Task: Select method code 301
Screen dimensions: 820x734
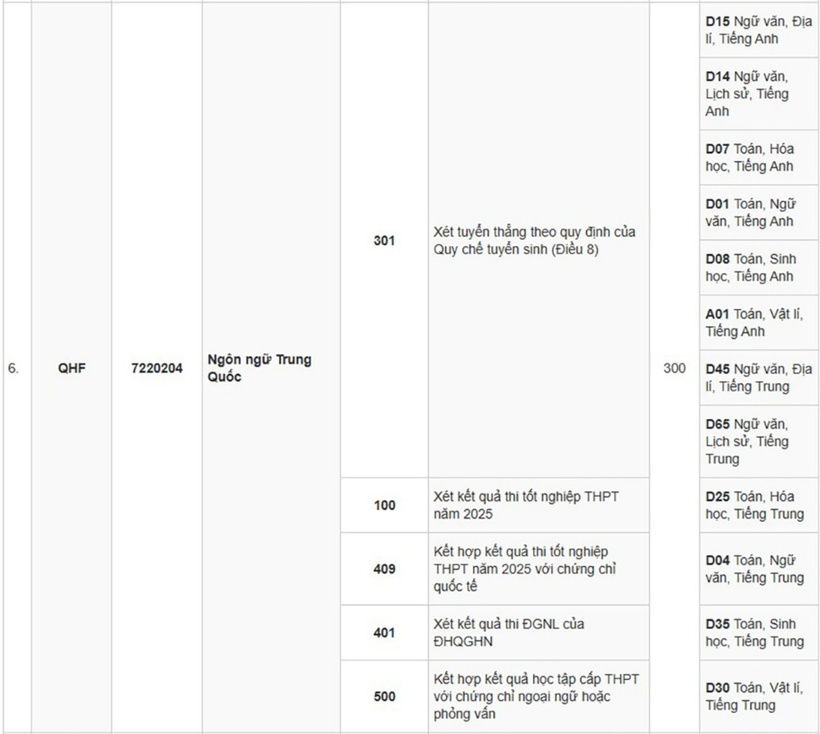Action: (x=384, y=240)
